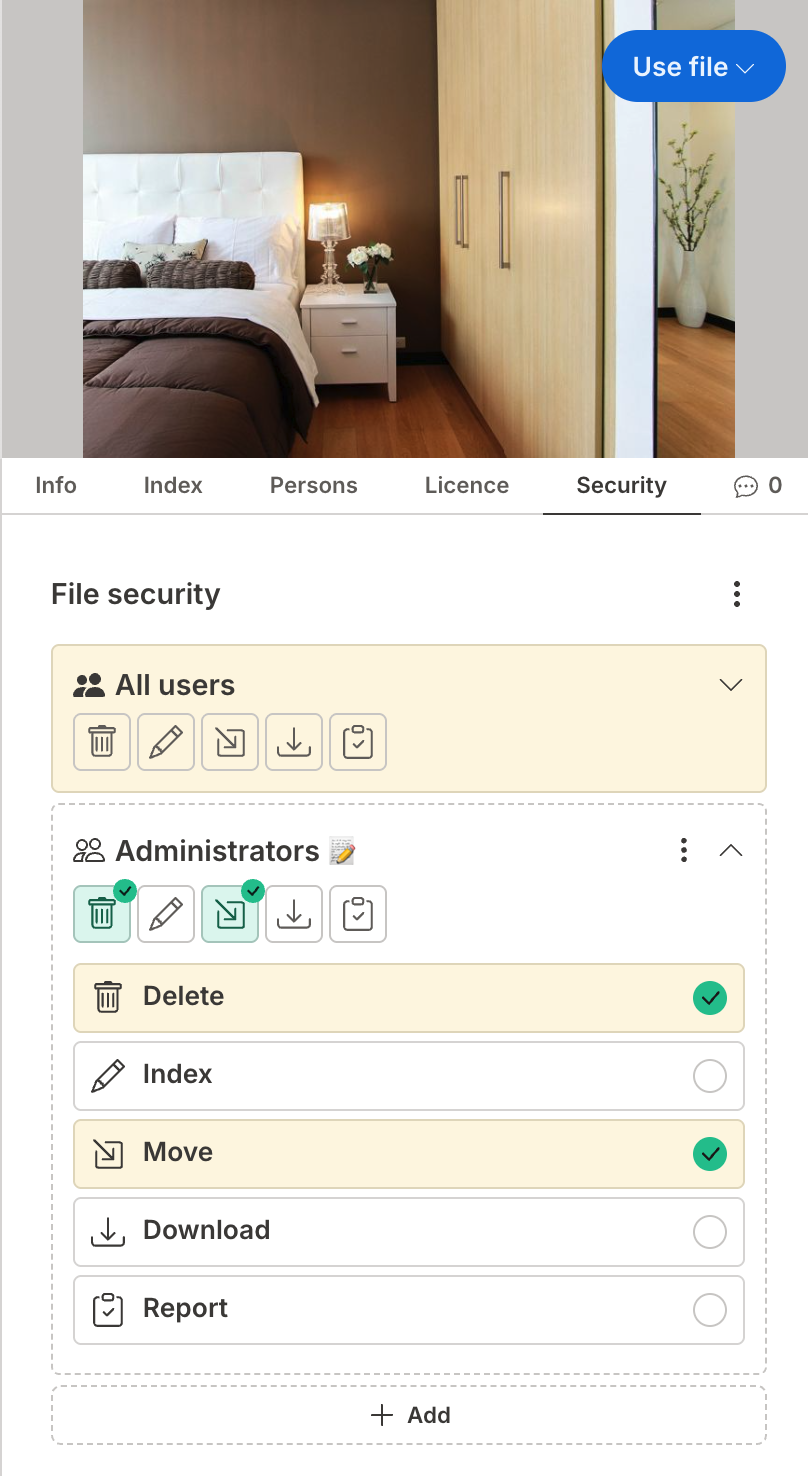This screenshot has width=808, height=1476.
Task: Enable the Index permission checkbox
Action: pyautogui.click(x=710, y=1076)
